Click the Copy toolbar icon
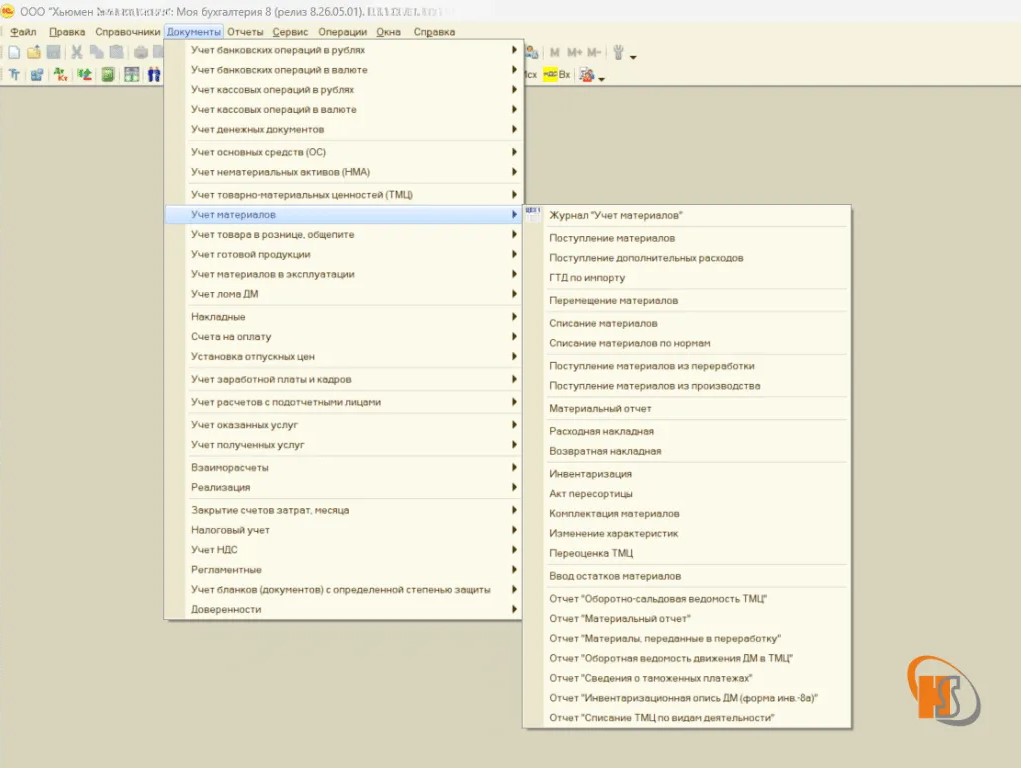This screenshot has height=769, width=1023. click(x=97, y=52)
